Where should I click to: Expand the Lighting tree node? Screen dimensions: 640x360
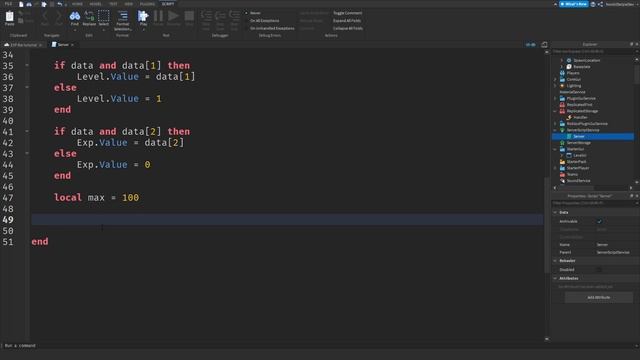click(x=555, y=86)
